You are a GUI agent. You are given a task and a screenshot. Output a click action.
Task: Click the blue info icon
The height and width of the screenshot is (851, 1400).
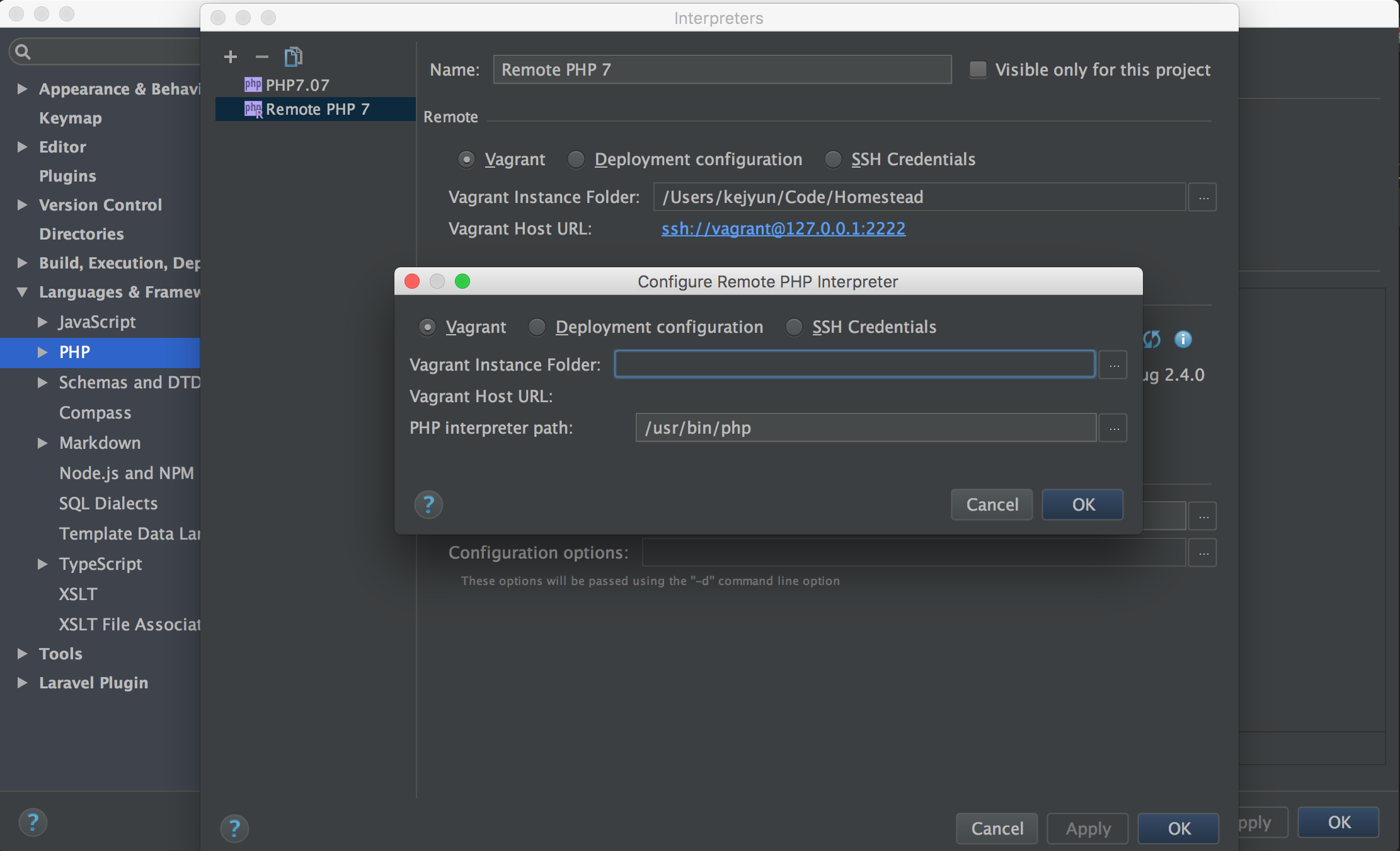coord(1183,339)
